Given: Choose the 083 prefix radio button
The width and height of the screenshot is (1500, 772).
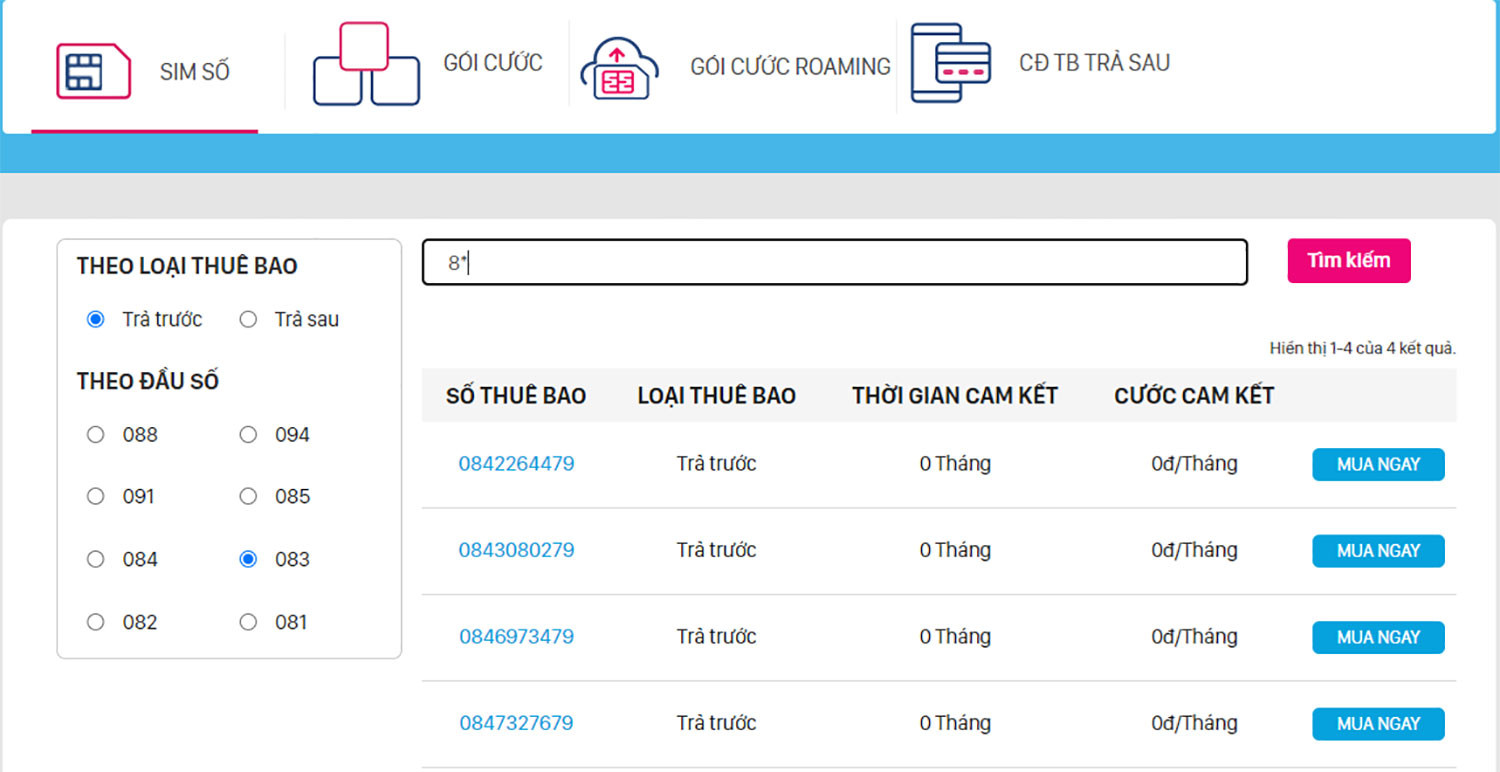Looking at the screenshot, I should pyautogui.click(x=248, y=559).
